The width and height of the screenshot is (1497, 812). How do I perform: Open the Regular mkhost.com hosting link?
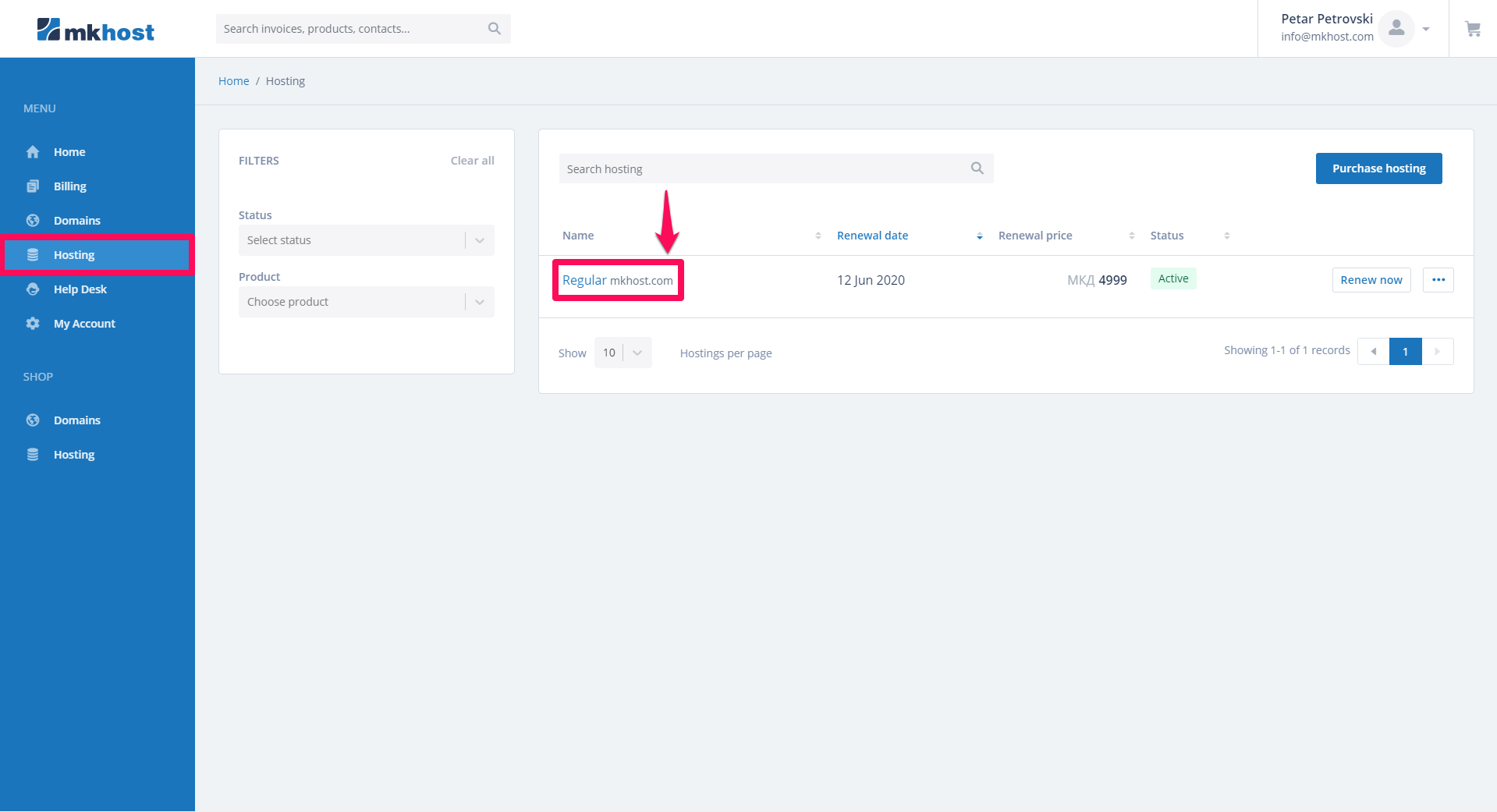click(x=617, y=281)
